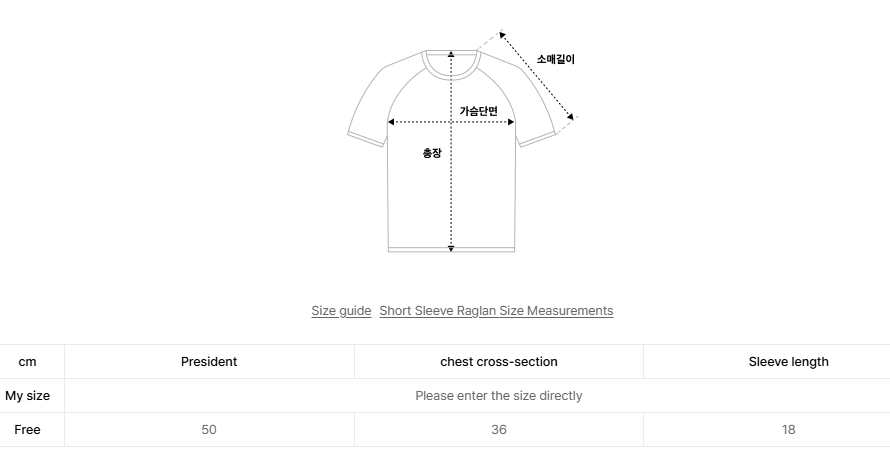Open the Size guide link
Image resolution: width=890 pixels, height=455 pixels.
341,311
